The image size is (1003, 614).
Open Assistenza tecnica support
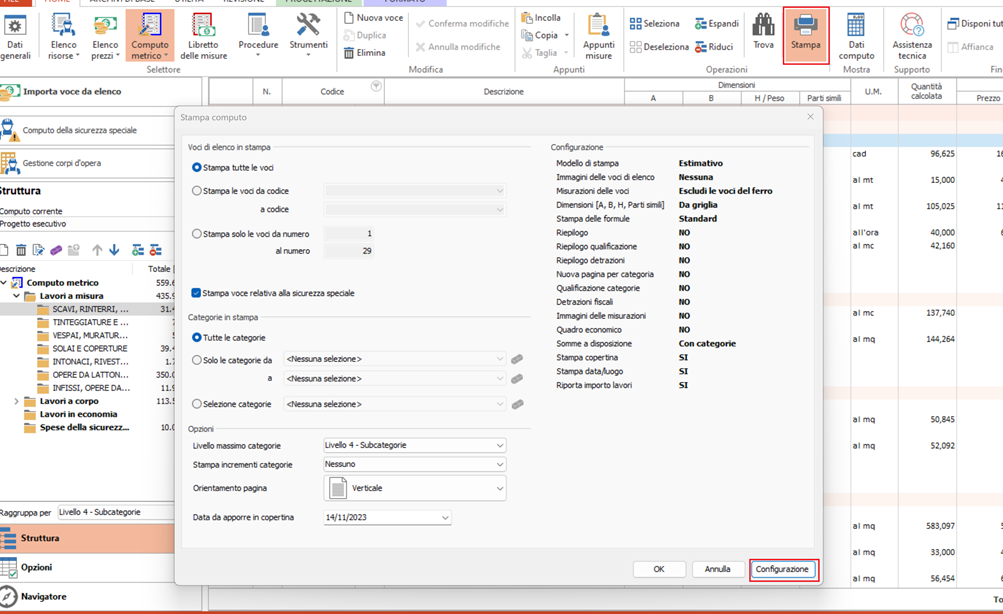[x=912, y=37]
